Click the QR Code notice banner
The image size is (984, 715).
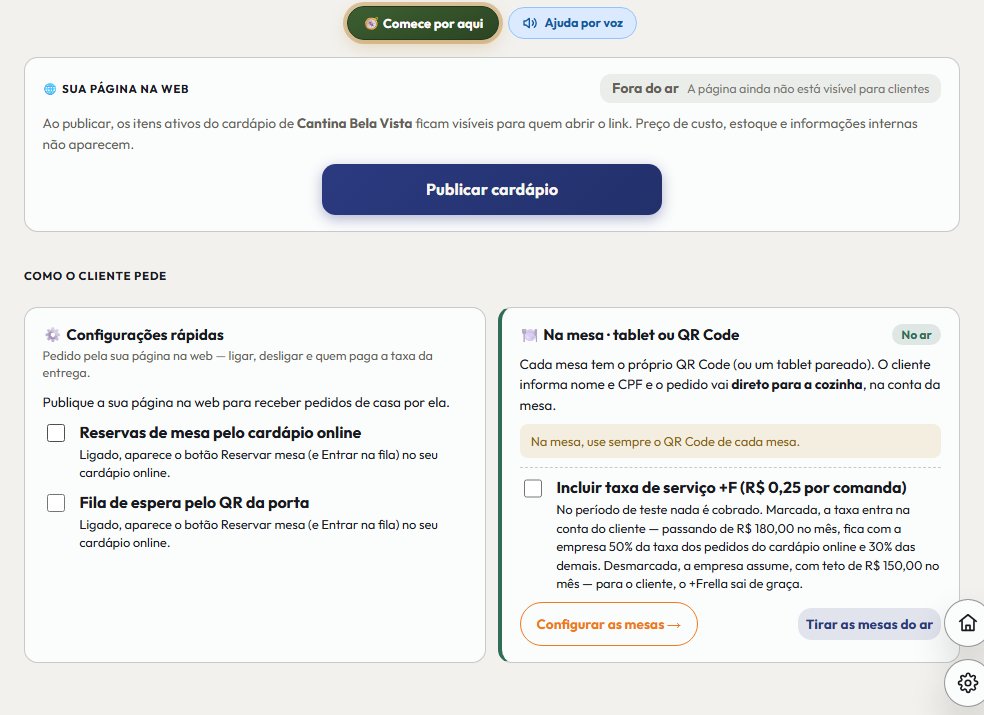tap(730, 441)
